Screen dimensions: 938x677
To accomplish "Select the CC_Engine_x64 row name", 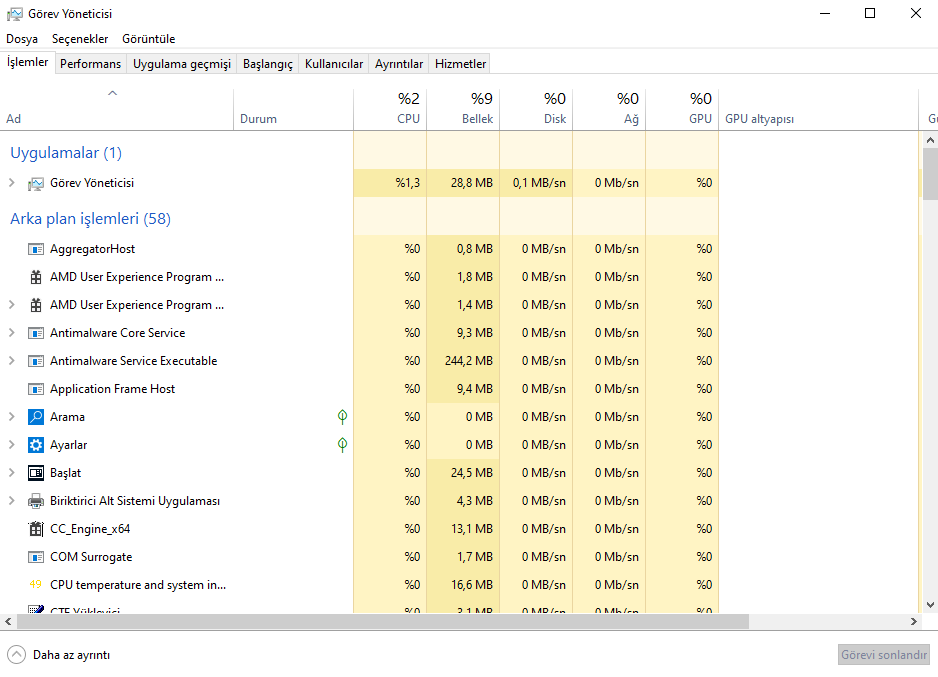I will [x=90, y=529].
